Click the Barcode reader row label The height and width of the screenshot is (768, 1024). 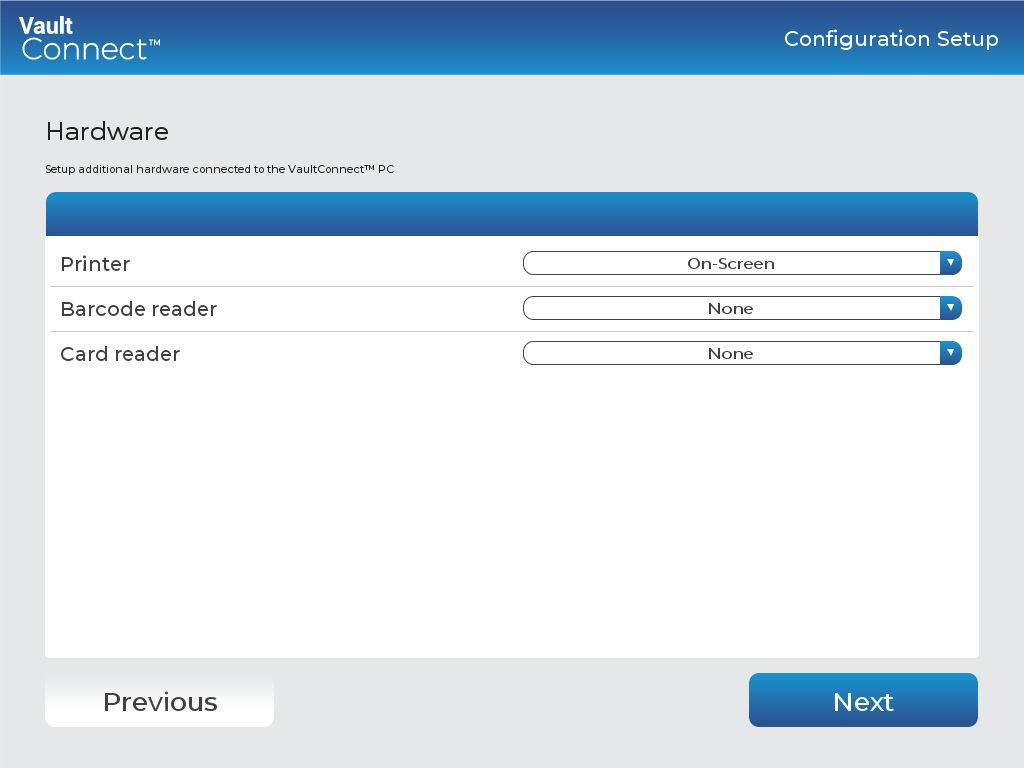pyautogui.click(x=138, y=309)
